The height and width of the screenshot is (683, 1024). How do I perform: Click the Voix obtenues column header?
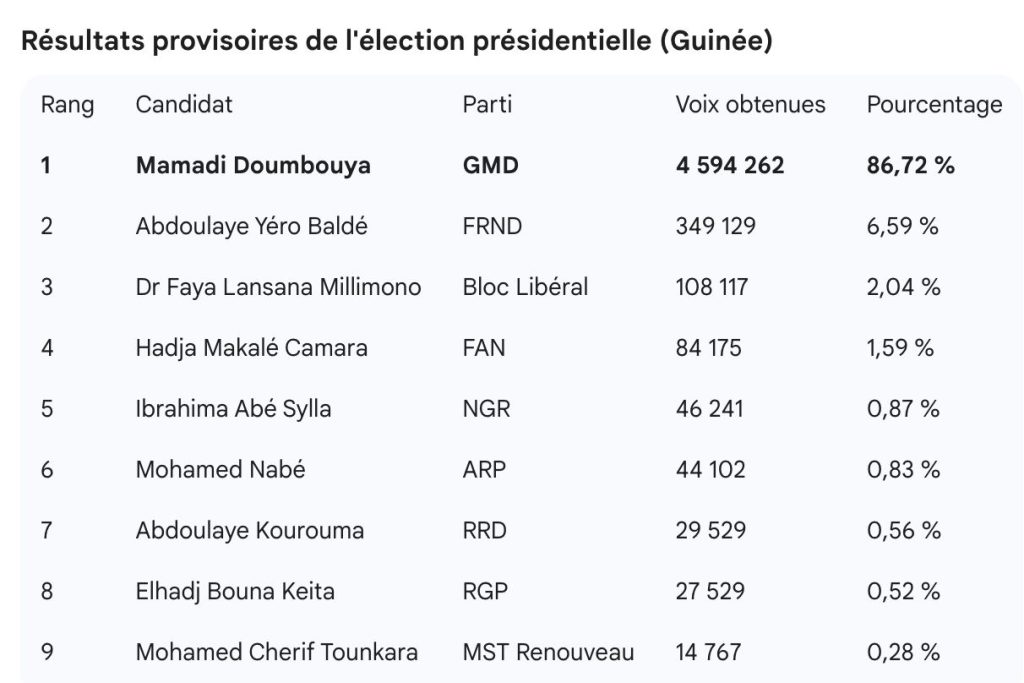(x=750, y=105)
